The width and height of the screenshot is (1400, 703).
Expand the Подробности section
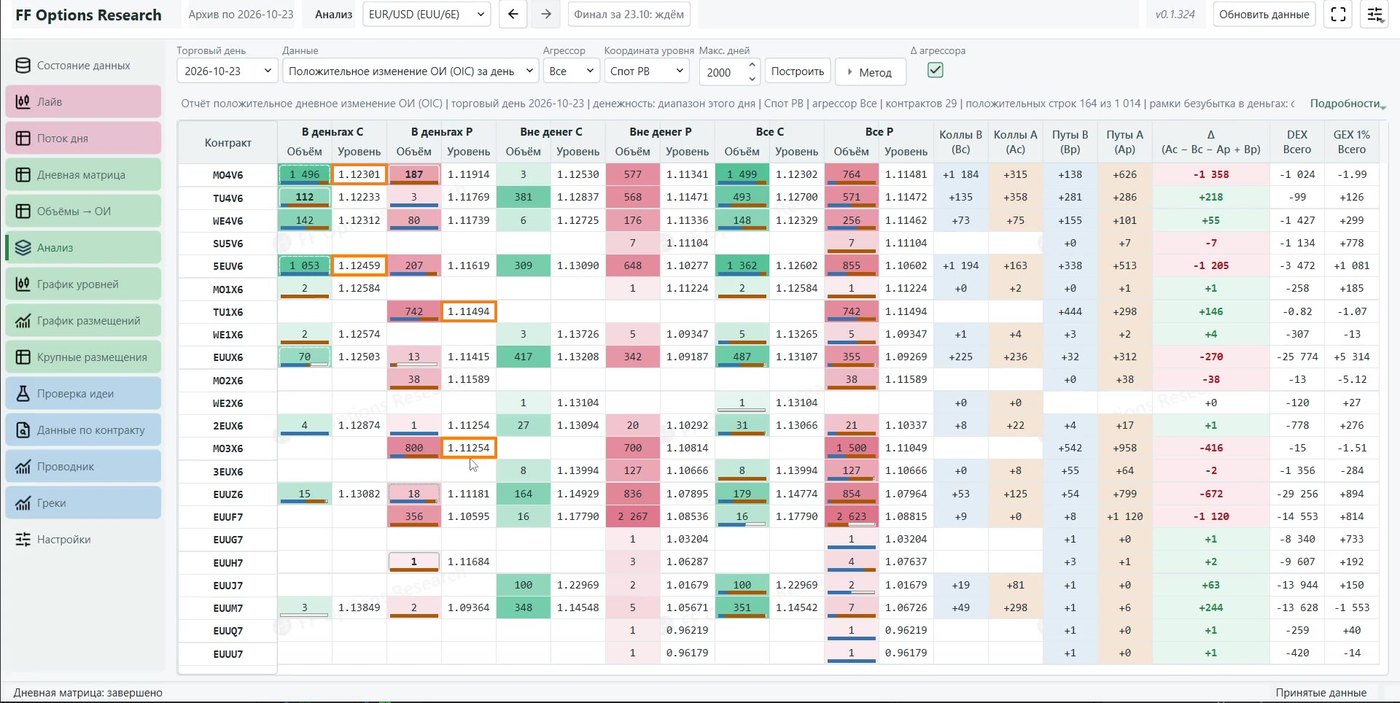pos(1348,103)
